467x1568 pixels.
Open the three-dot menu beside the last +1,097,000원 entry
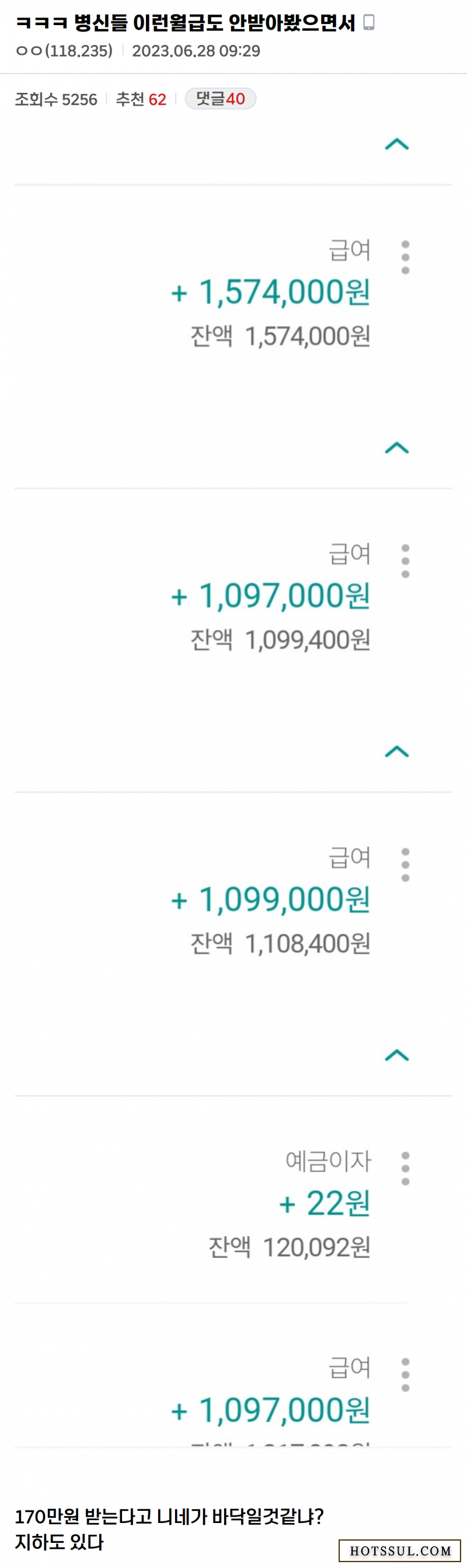tap(406, 1375)
